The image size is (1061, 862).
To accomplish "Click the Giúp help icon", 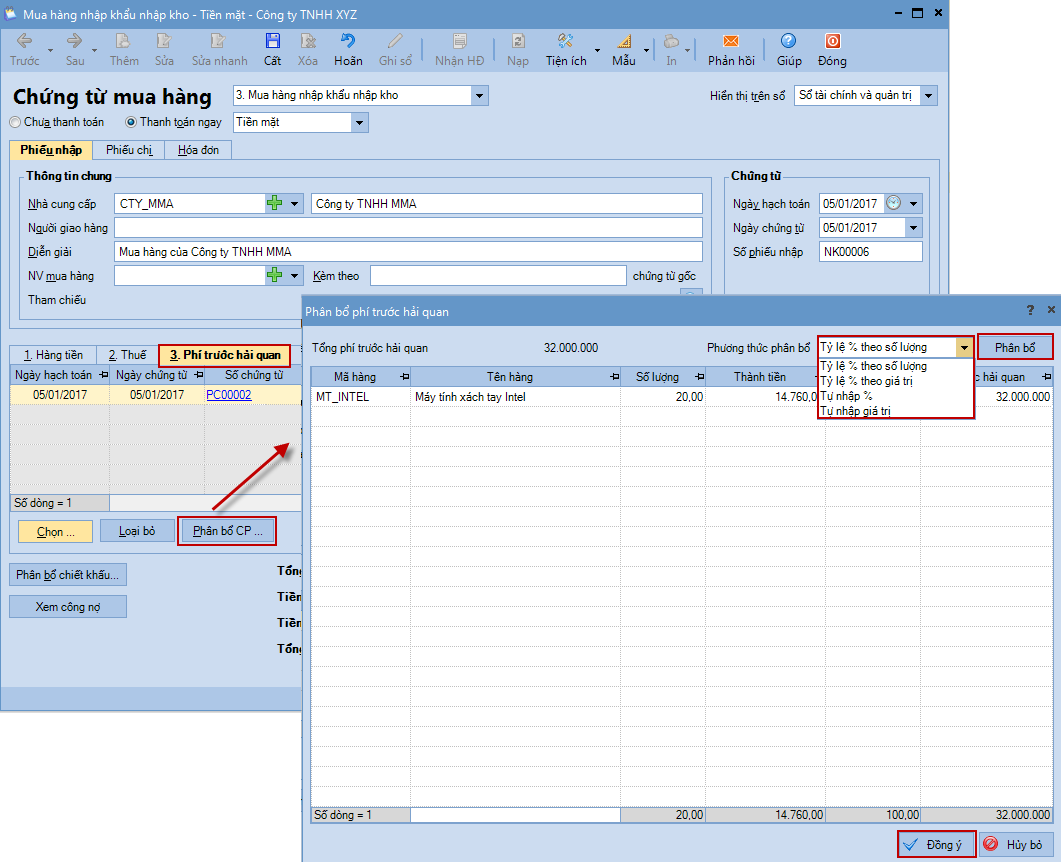I will point(789,42).
